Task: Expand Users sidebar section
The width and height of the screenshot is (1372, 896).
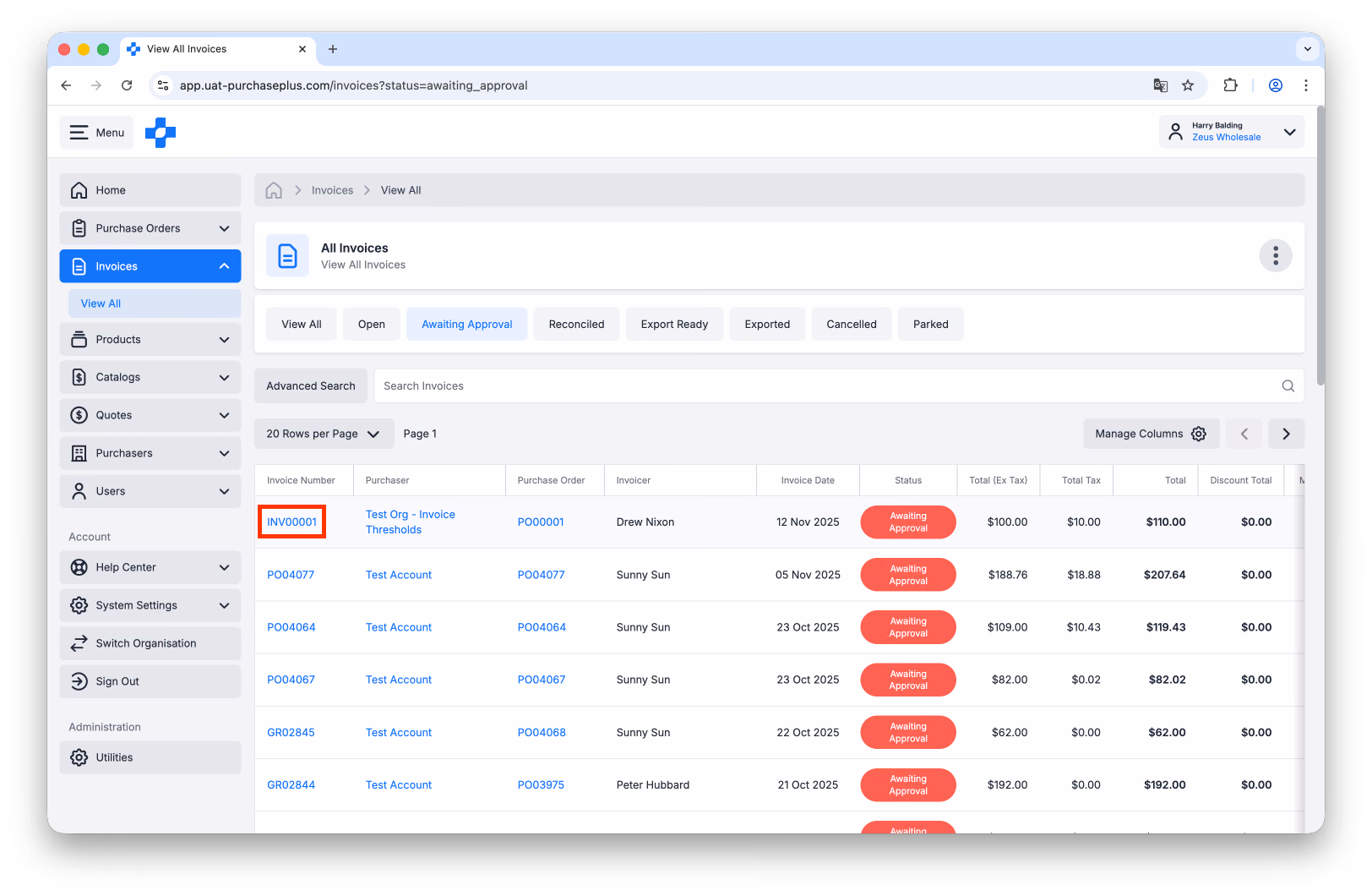Action: 150,491
